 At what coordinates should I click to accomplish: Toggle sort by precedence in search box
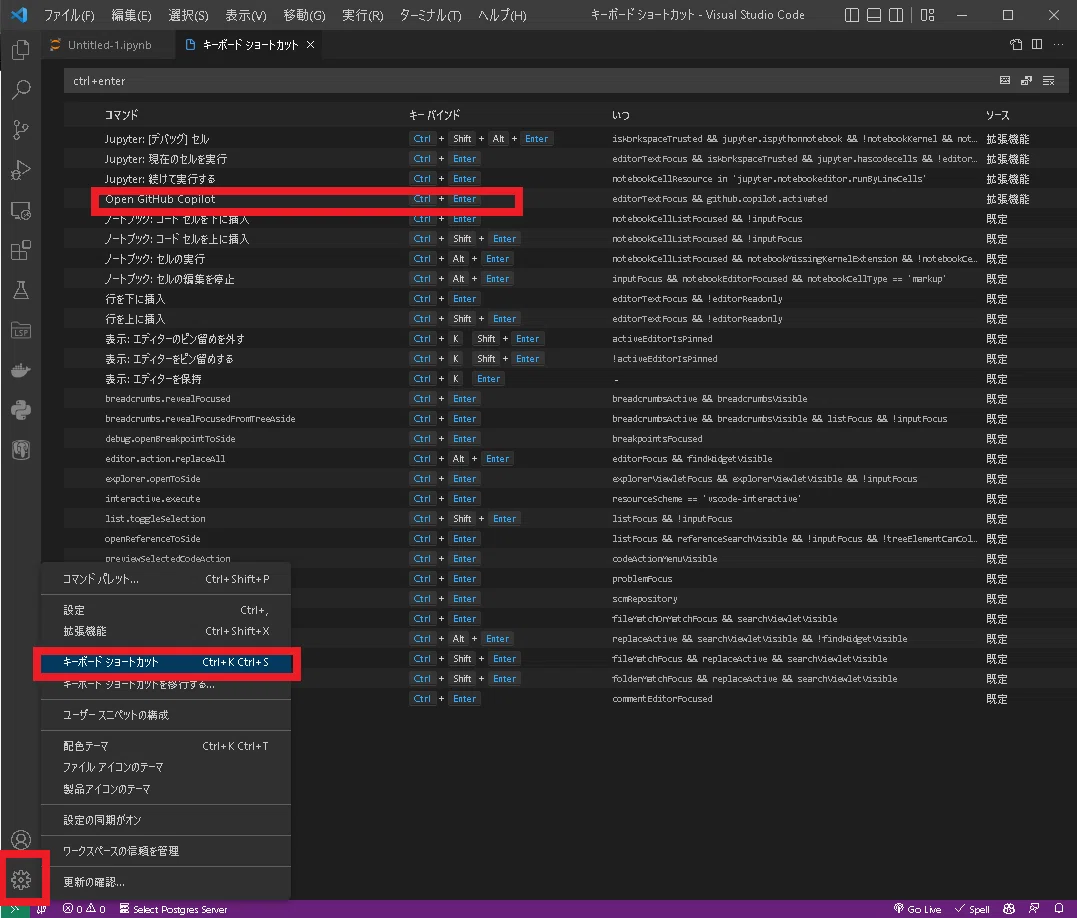tap(1026, 81)
